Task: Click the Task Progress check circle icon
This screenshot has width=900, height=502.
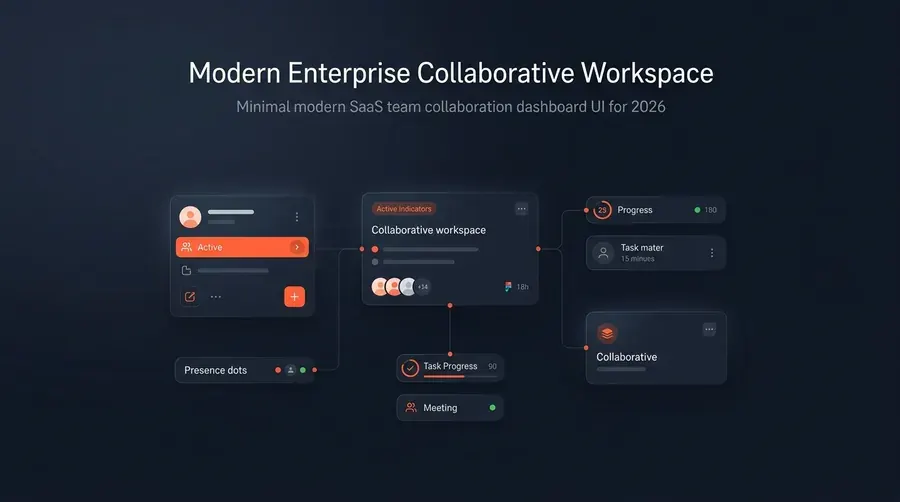Action: tap(410, 368)
